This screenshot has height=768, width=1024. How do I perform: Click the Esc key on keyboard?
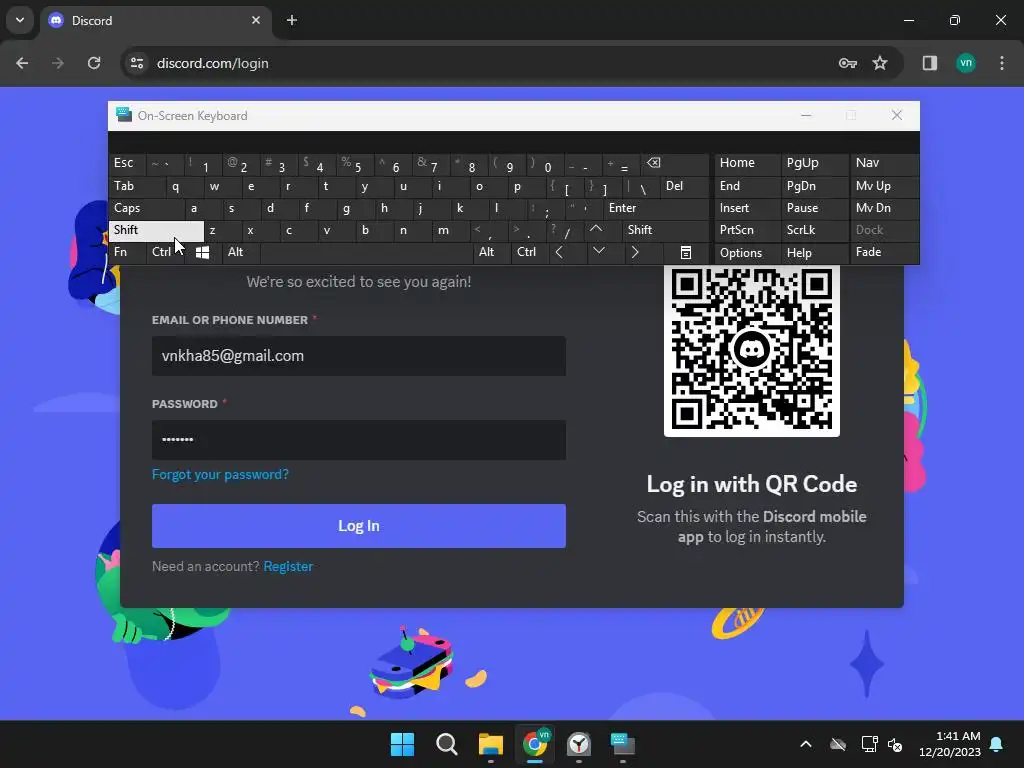(127, 163)
